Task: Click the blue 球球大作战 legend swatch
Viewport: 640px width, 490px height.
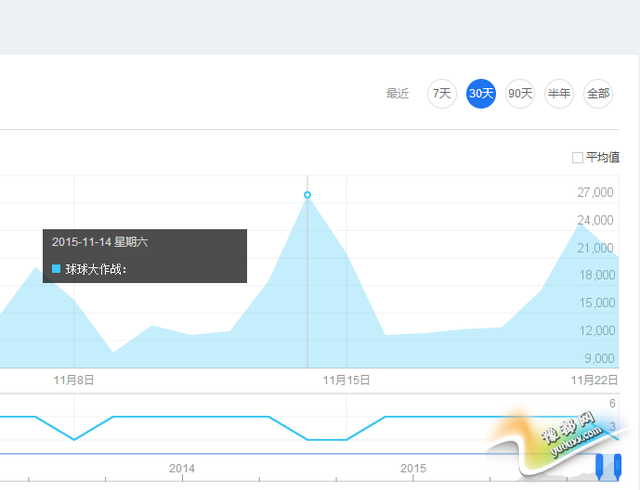Action: coord(56,268)
